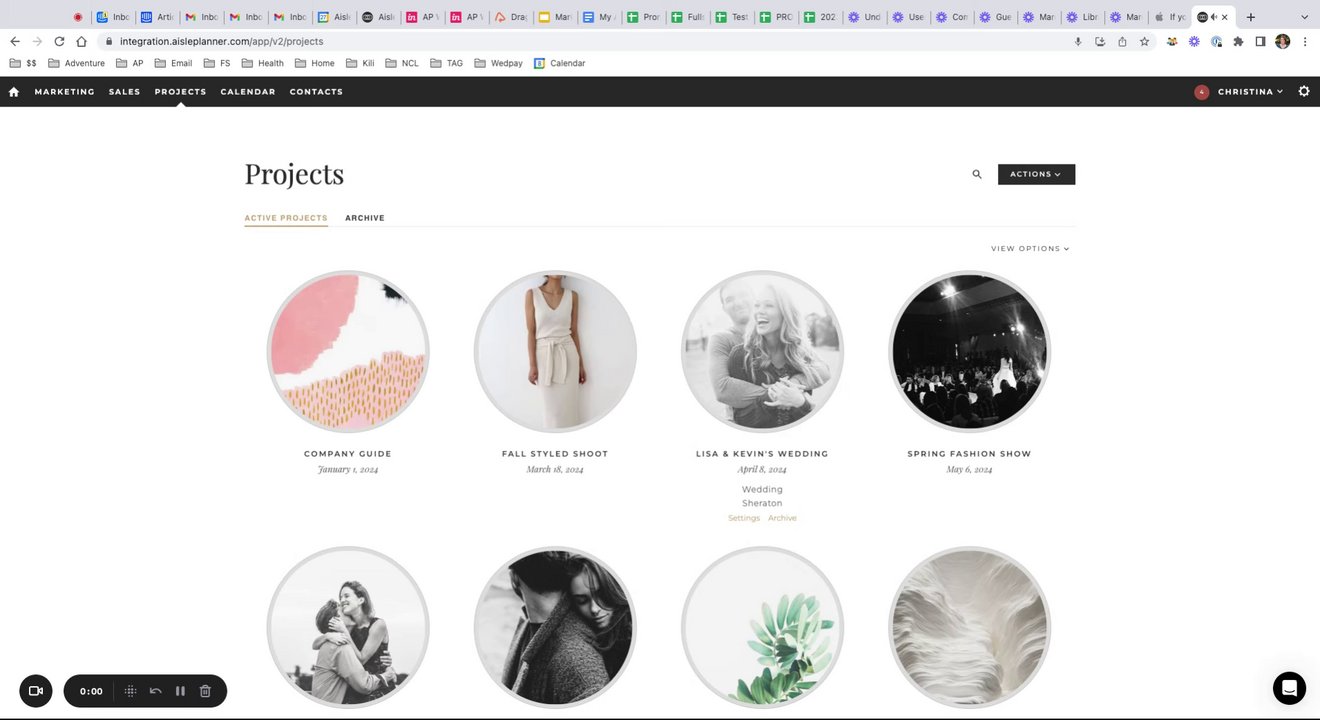1320x720 pixels.
Task: Open the password manager extension icon
Action: pyautogui.click(x=1216, y=41)
